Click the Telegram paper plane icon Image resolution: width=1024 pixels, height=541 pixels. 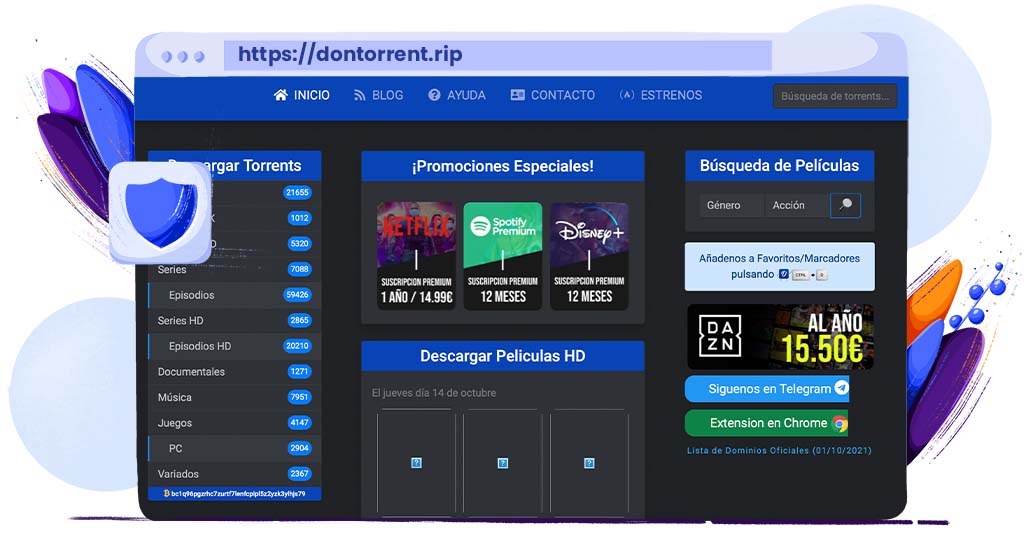pos(842,388)
